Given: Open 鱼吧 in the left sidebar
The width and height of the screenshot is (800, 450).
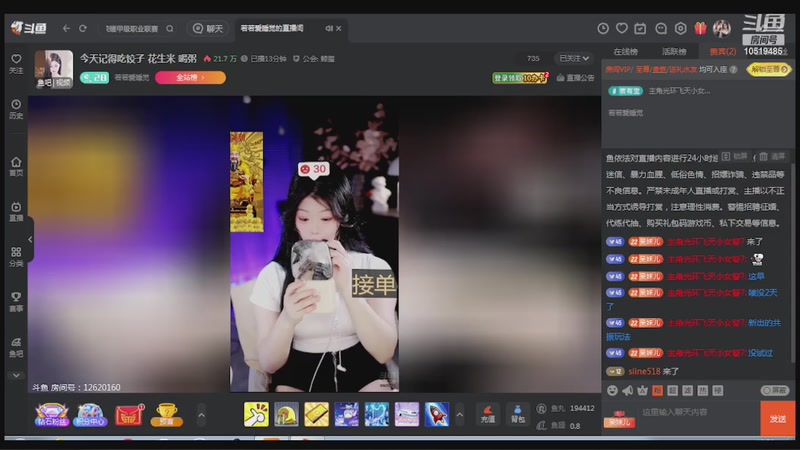Looking at the screenshot, I should coord(16,347).
